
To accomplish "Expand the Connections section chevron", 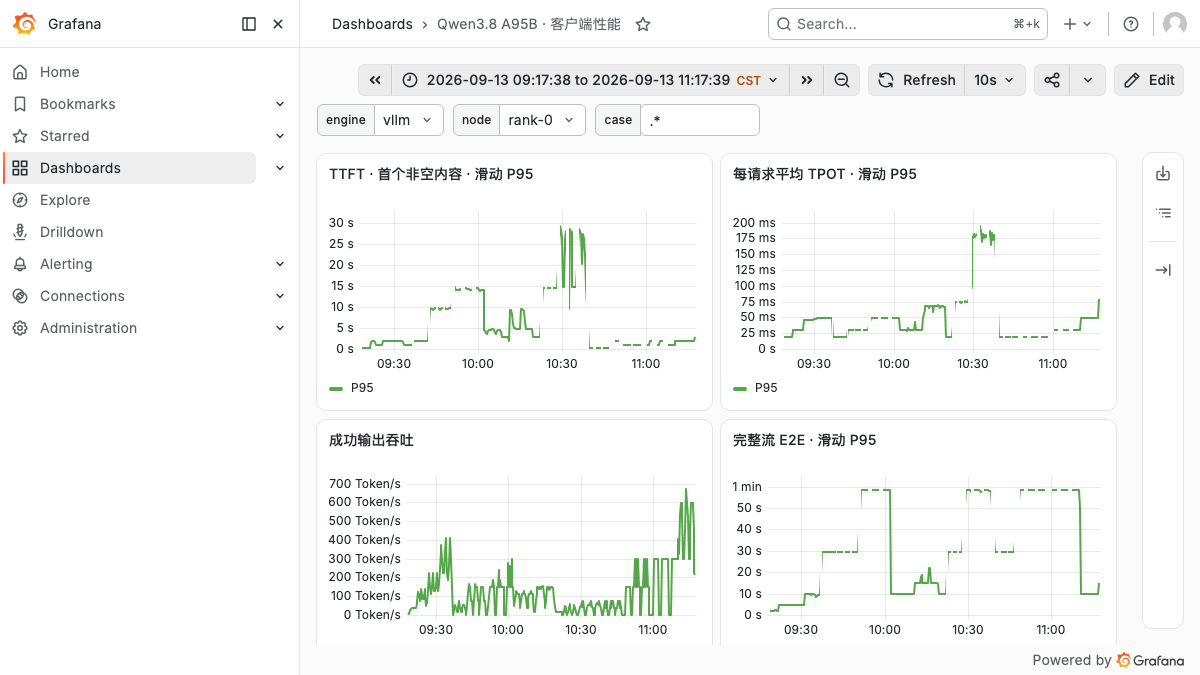I will tap(280, 296).
